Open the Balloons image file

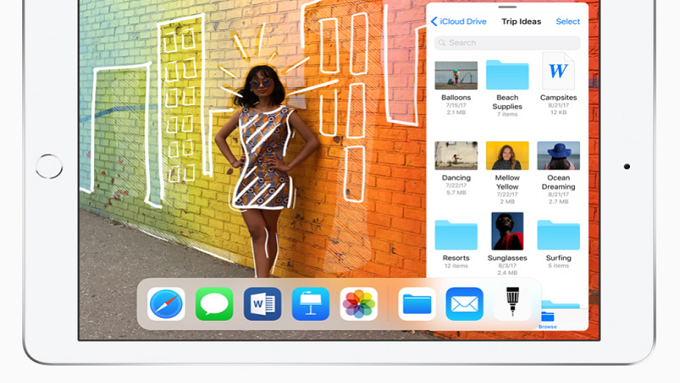point(456,75)
